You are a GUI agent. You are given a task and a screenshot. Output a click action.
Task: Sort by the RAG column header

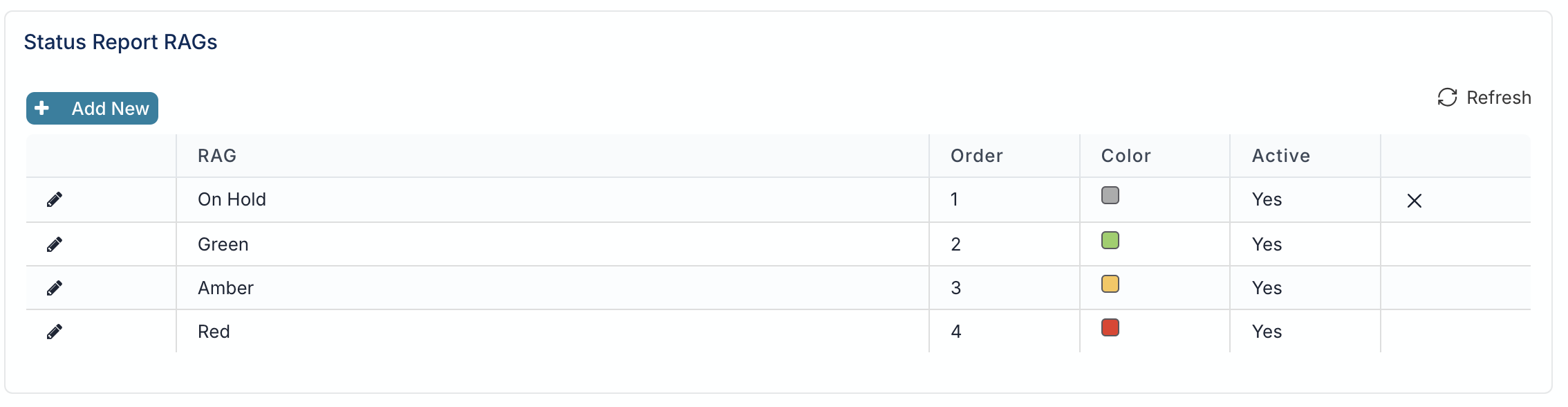(217, 156)
